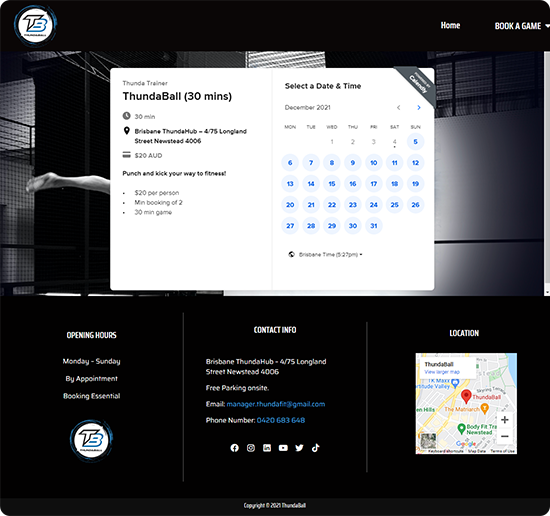Viewport: 550px width, 516px height.
Task: Select December 5 on the calendar
Action: click(x=415, y=142)
